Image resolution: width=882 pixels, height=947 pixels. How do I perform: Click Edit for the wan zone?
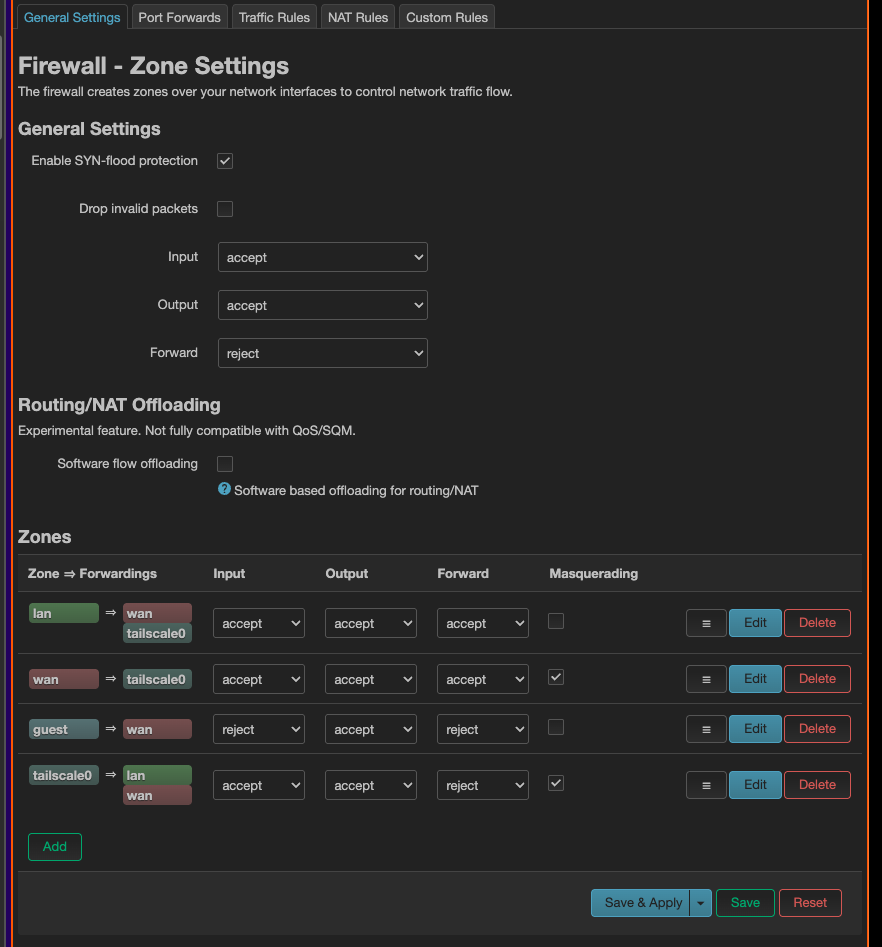pyautogui.click(x=755, y=679)
